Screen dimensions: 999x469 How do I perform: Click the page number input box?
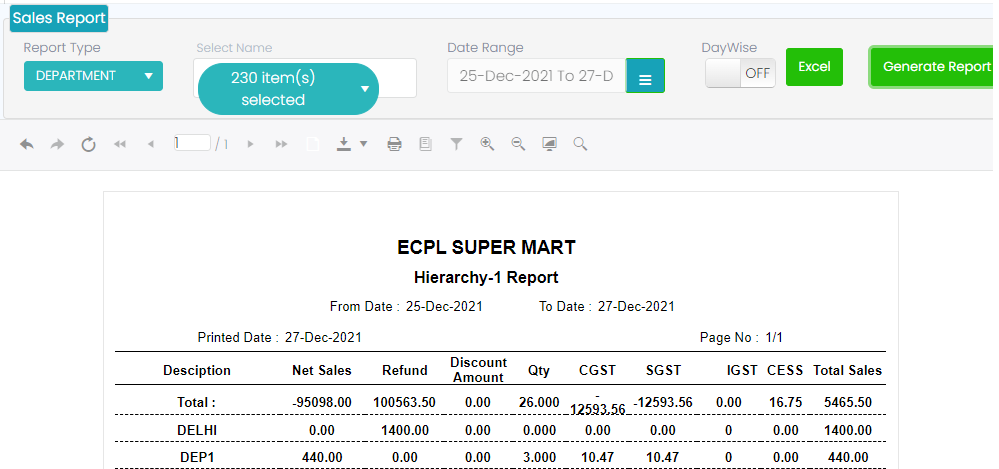point(192,143)
